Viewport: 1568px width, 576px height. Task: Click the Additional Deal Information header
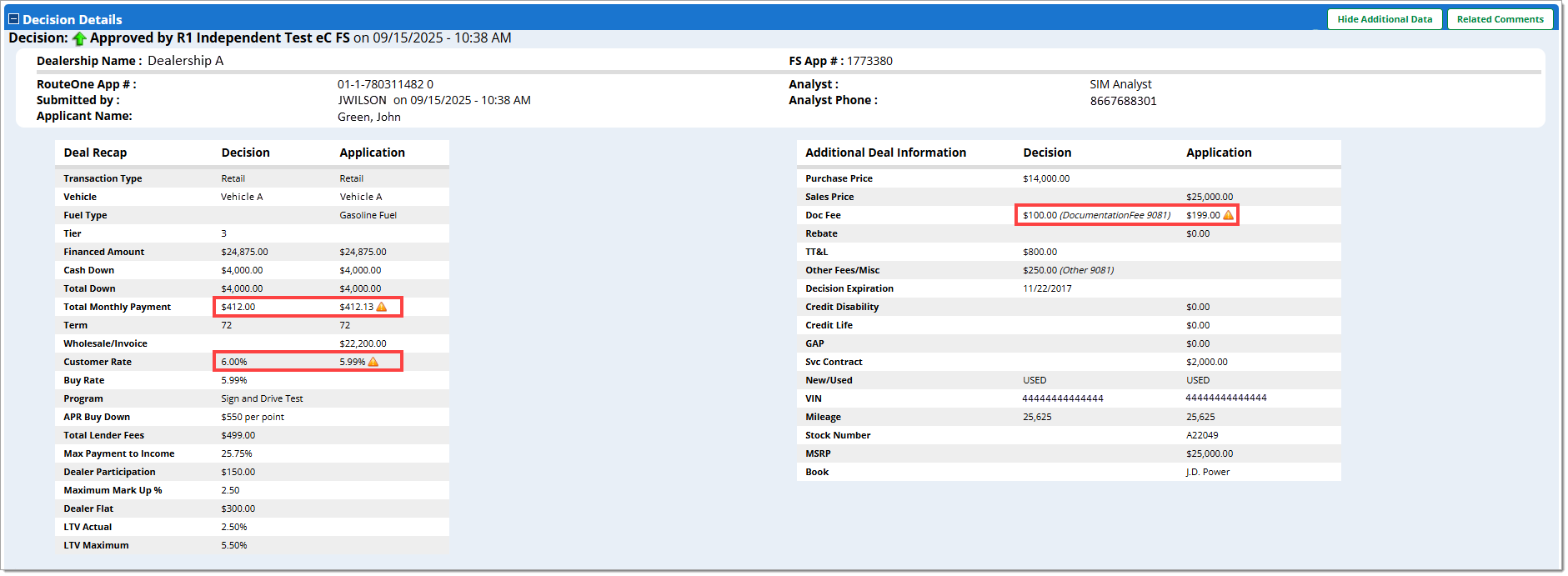(x=885, y=153)
